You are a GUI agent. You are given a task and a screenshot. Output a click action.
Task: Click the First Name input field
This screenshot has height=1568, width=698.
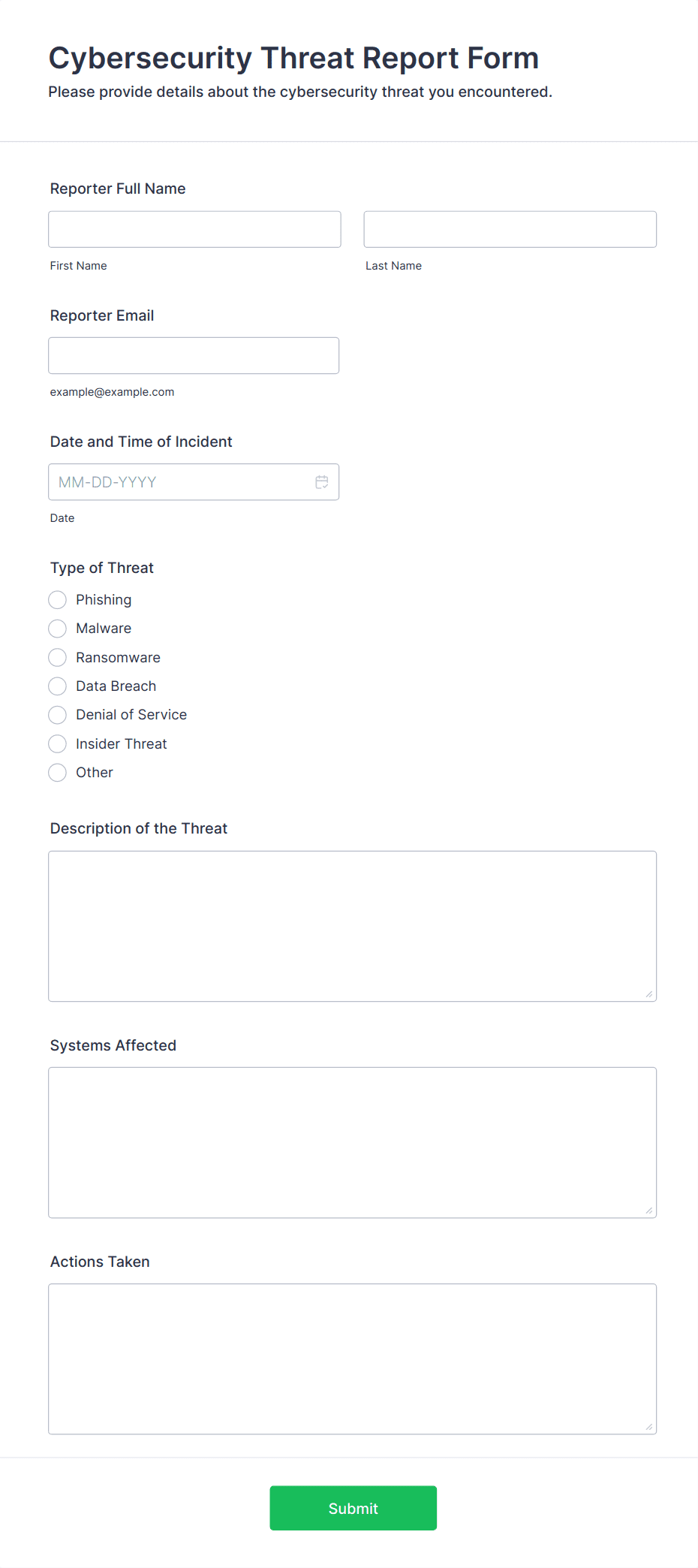[x=194, y=229]
